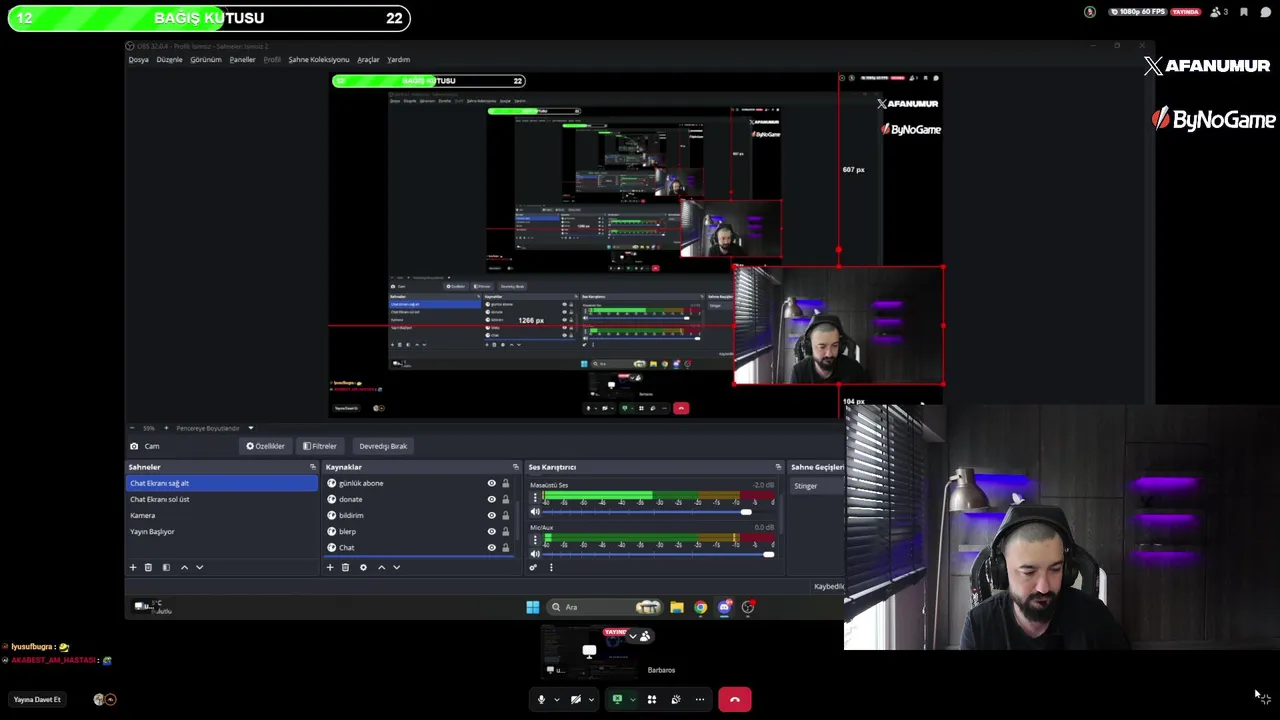
Task: Toggle the Discord microphone mute button
Action: tap(541, 699)
